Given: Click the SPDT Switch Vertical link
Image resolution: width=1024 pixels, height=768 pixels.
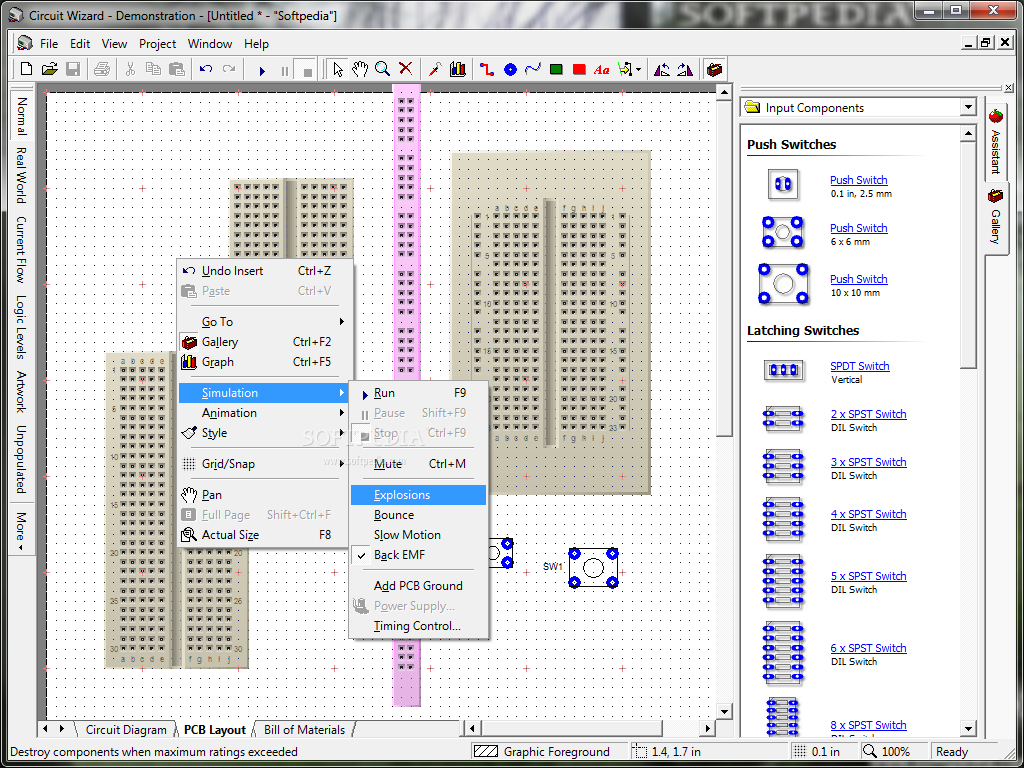Looking at the screenshot, I should click(x=858, y=366).
